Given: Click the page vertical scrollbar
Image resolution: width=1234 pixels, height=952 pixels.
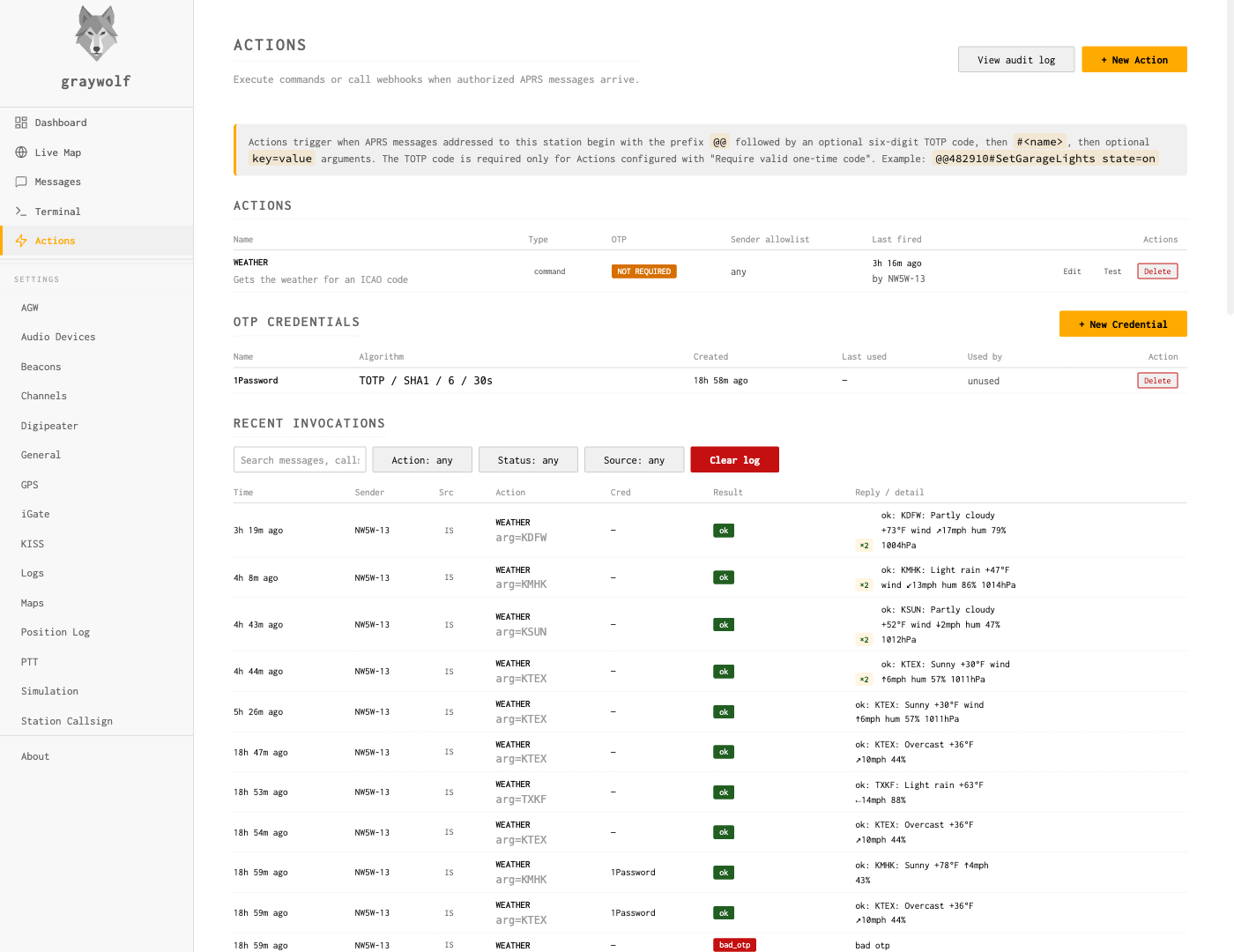Looking at the screenshot, I should 1230,159.
